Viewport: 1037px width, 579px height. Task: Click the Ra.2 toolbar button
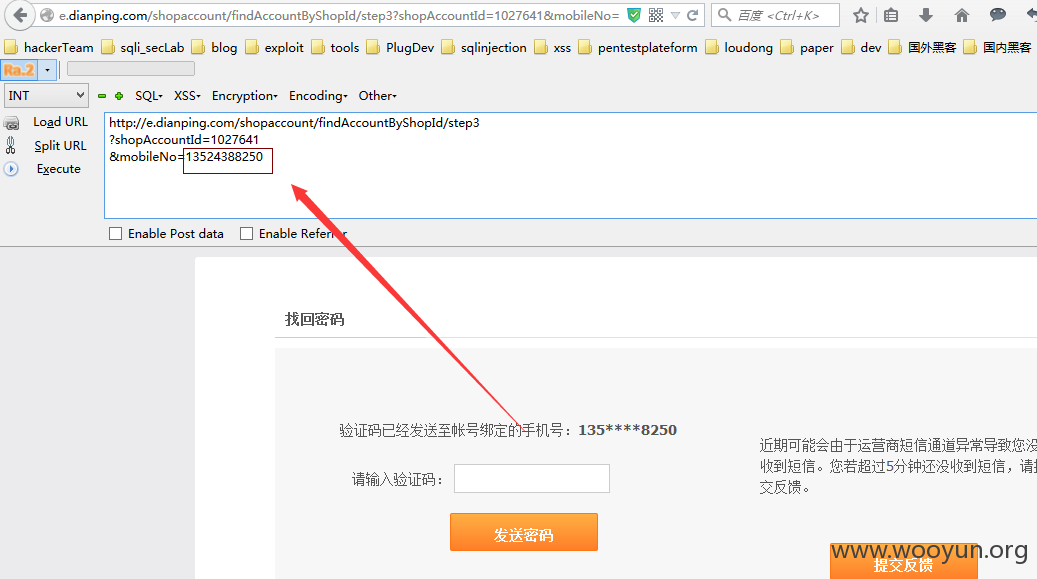19,69
